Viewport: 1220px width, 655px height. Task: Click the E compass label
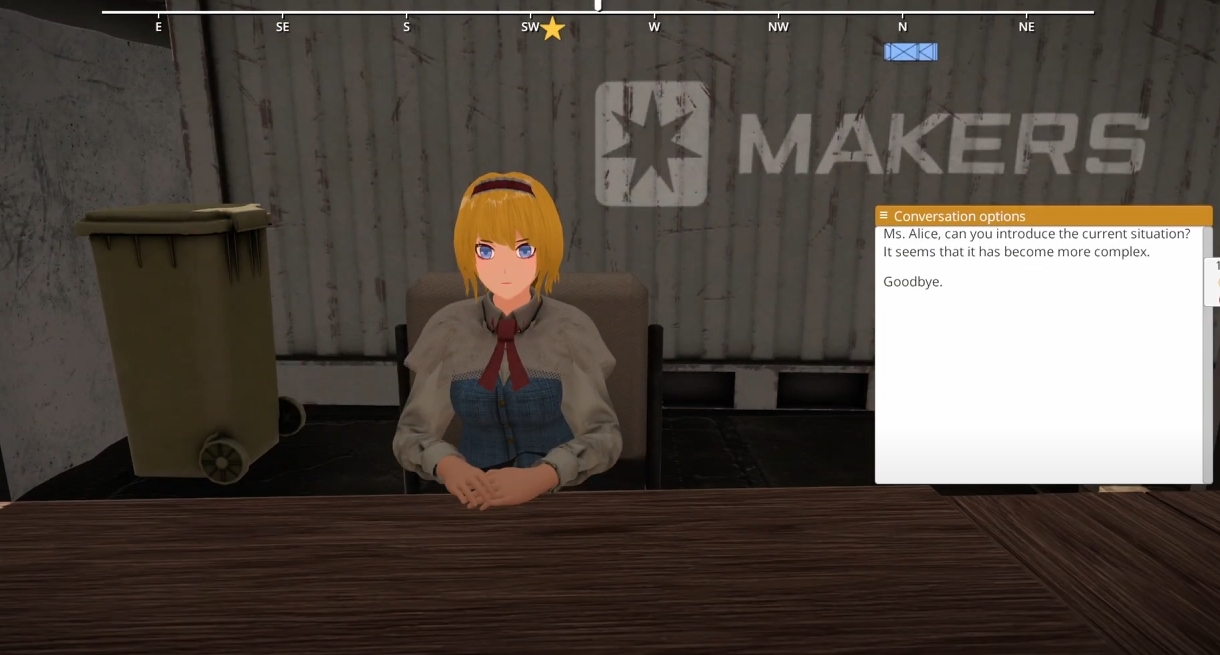tap(158, 27)
